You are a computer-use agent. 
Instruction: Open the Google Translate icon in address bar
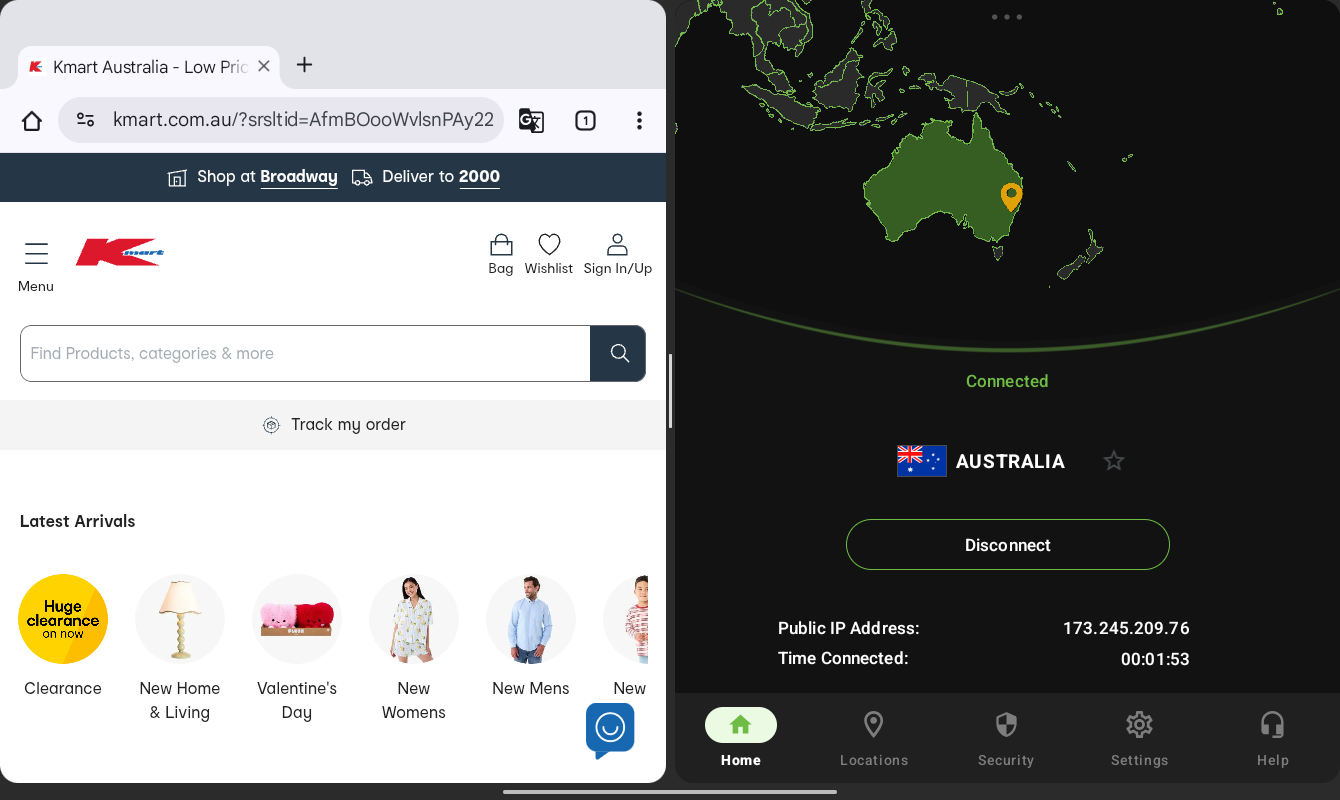pyautogui.click(x=531, y=121)
